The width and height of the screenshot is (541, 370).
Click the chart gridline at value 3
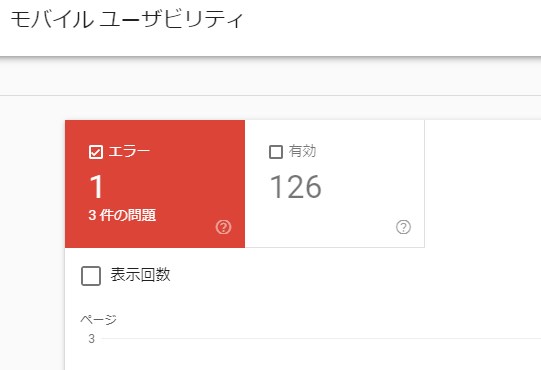(321, 339)
